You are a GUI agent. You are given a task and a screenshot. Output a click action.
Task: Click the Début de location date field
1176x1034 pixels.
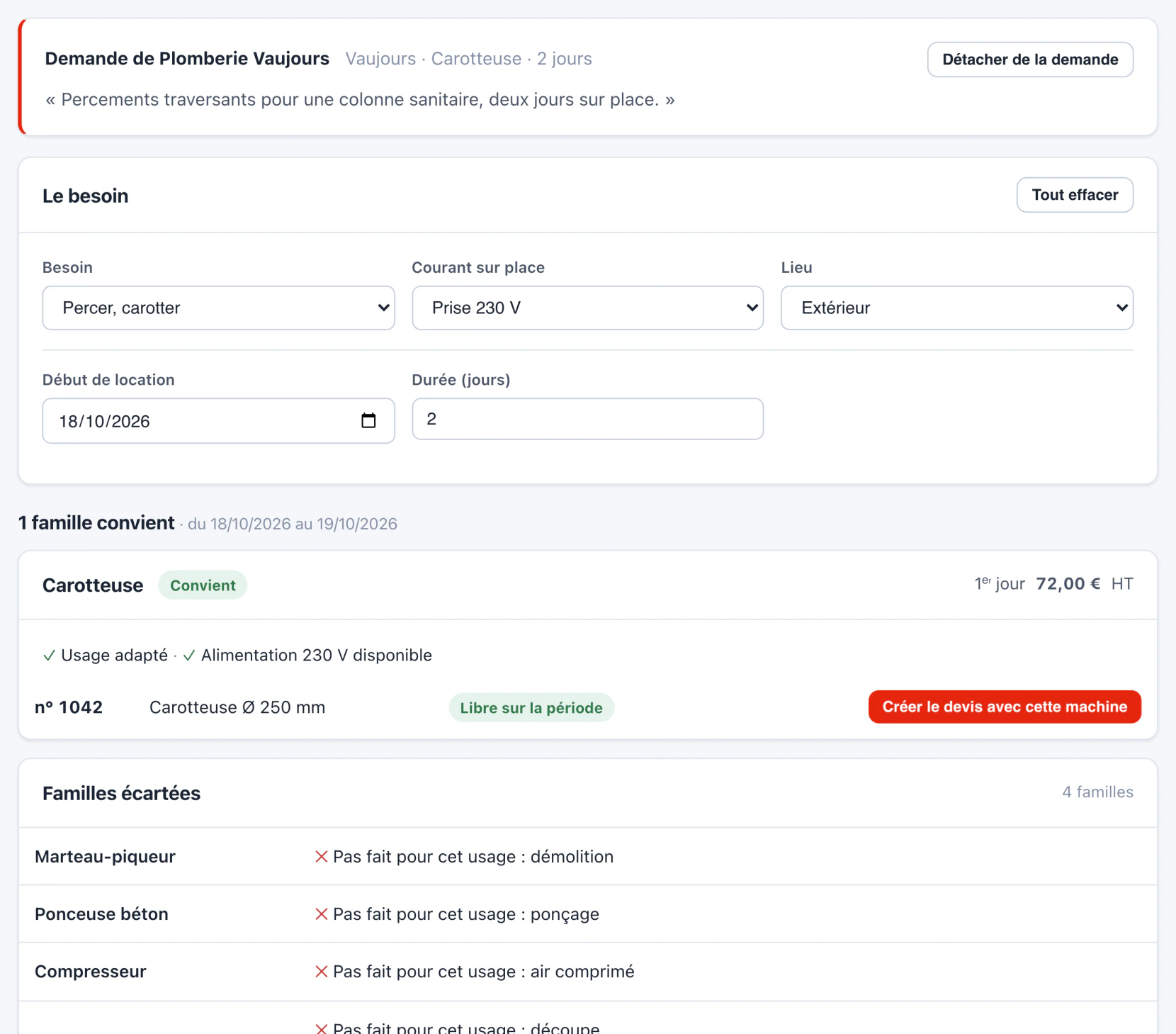click(218, 421)
